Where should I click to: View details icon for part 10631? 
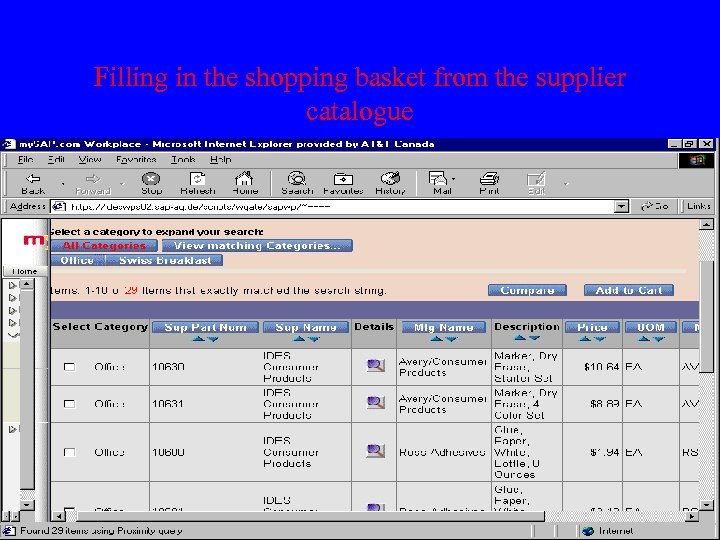coord(375,403)
